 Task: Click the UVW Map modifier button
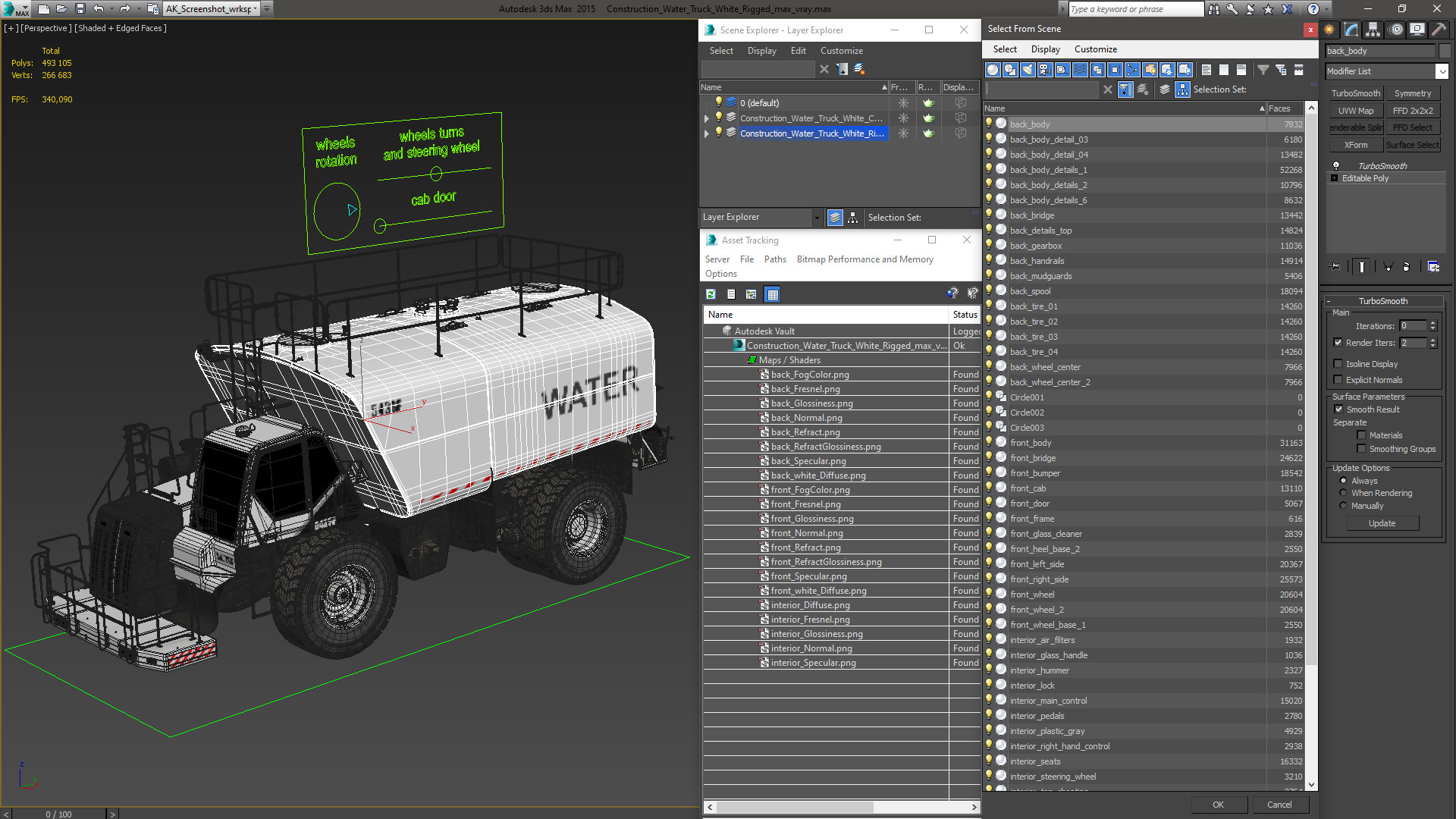[x=1356, y=111]
